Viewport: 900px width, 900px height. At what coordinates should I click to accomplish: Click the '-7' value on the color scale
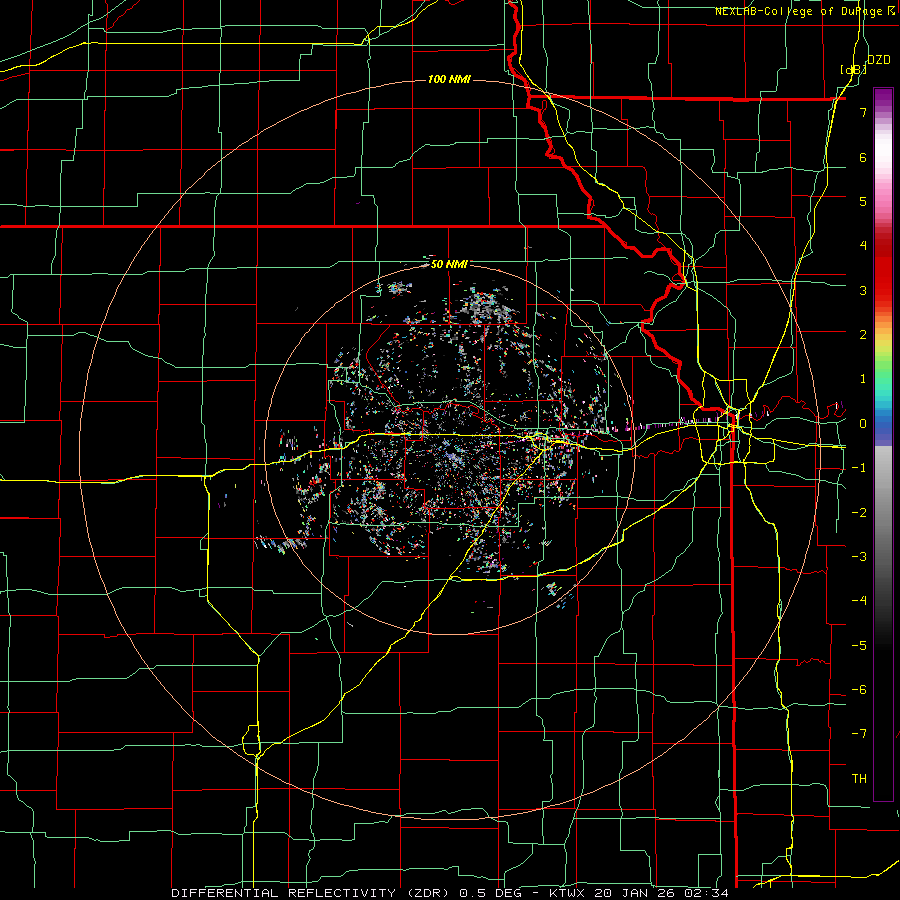(x=859, y=734)
